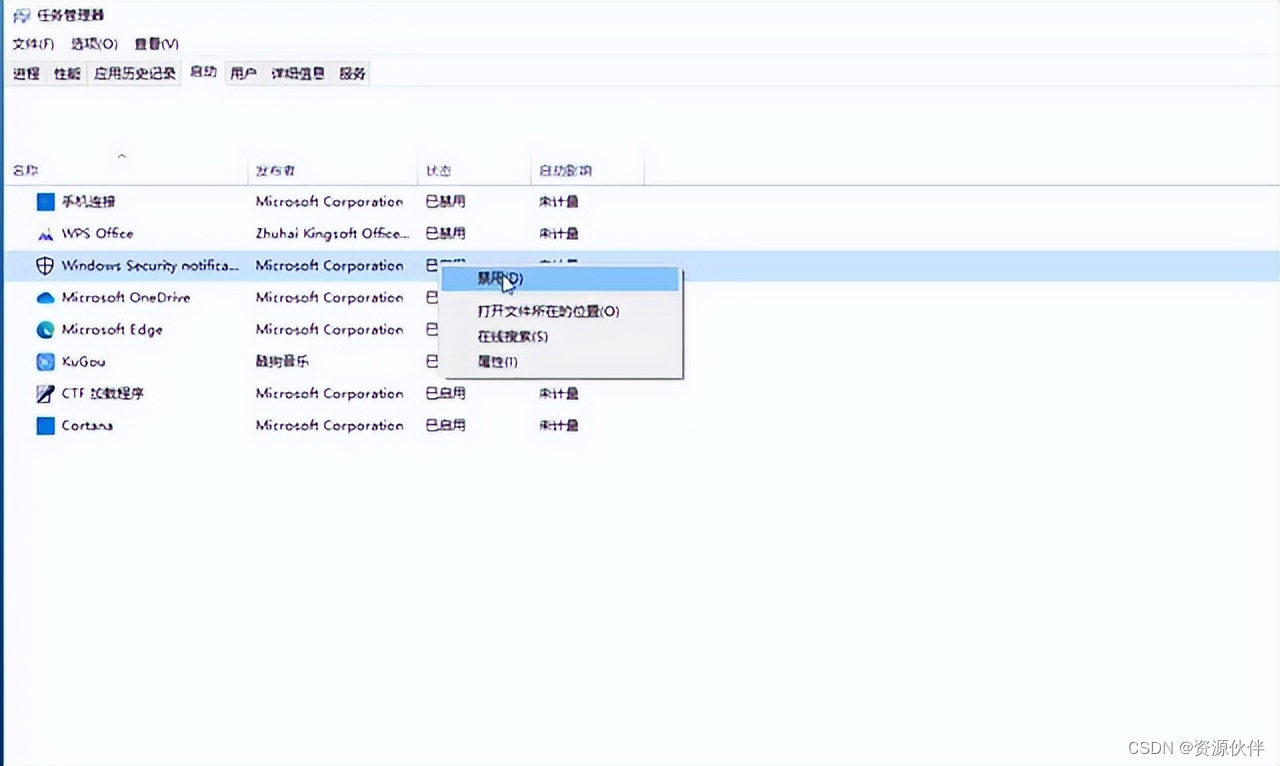Click the 已禁用 status of 手机连接
Screen dimensions: 1280x766
(x=446, y=202)
